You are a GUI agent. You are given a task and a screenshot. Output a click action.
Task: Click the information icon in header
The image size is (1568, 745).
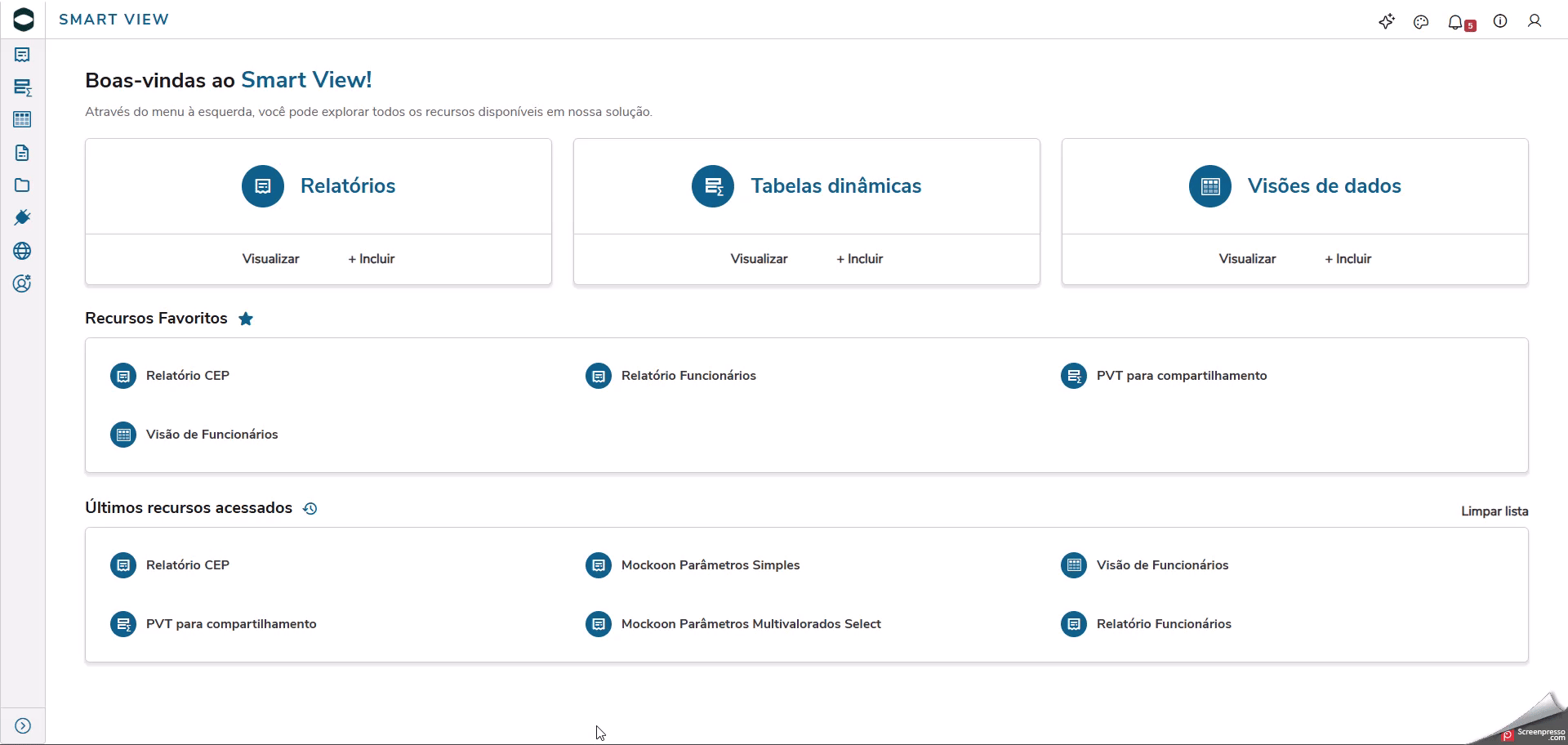point(1500,21)
